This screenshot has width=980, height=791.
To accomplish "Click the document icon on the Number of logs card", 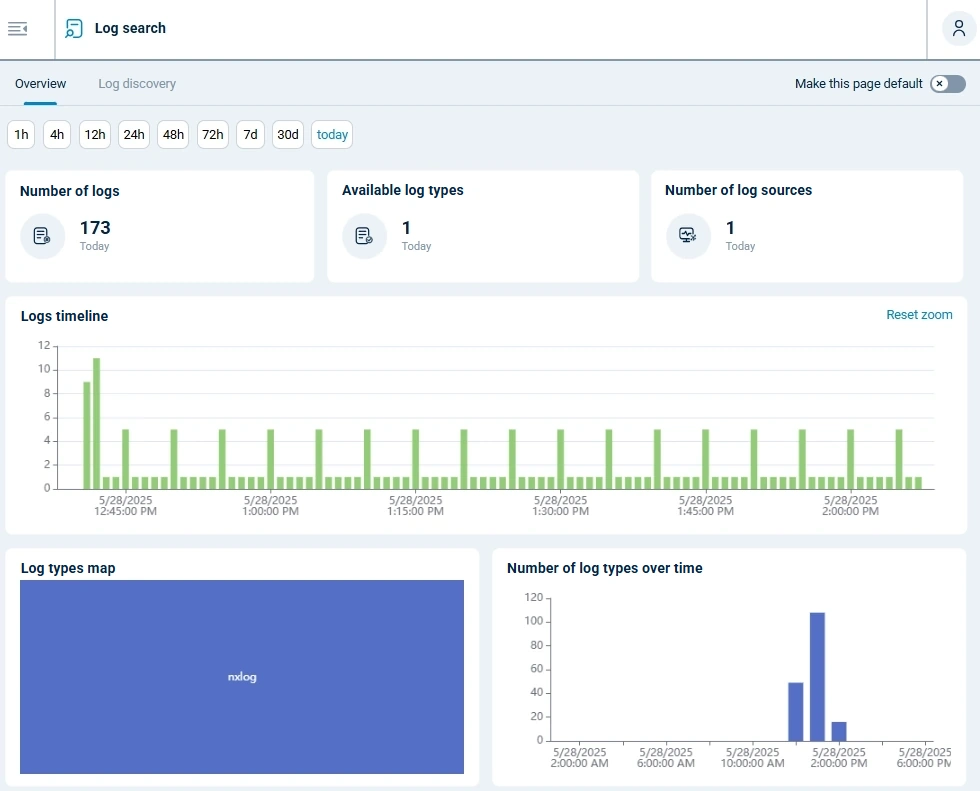I will pos(42,237).
